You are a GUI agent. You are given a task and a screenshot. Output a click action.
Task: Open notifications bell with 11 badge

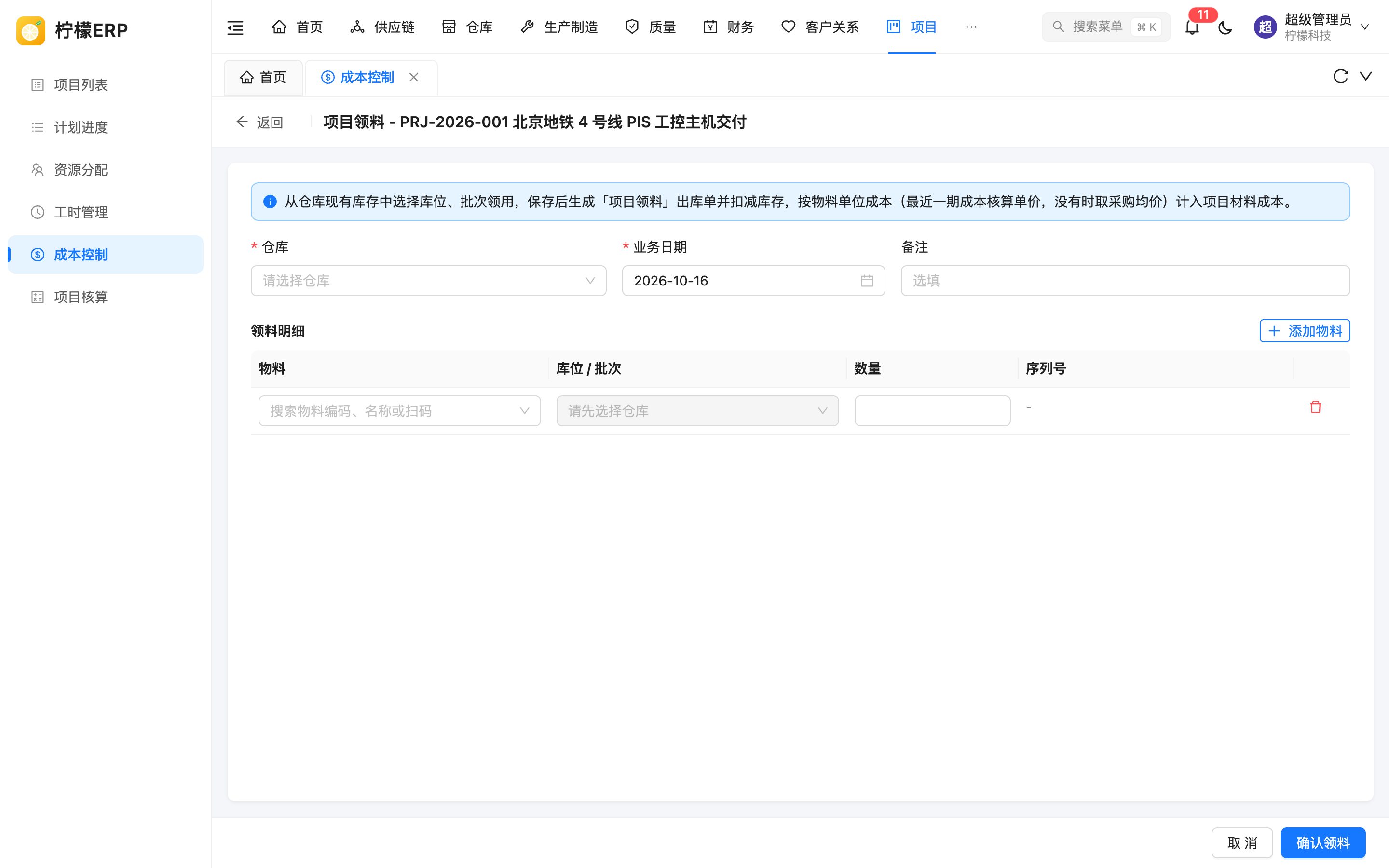click(x=1192, y=27)
